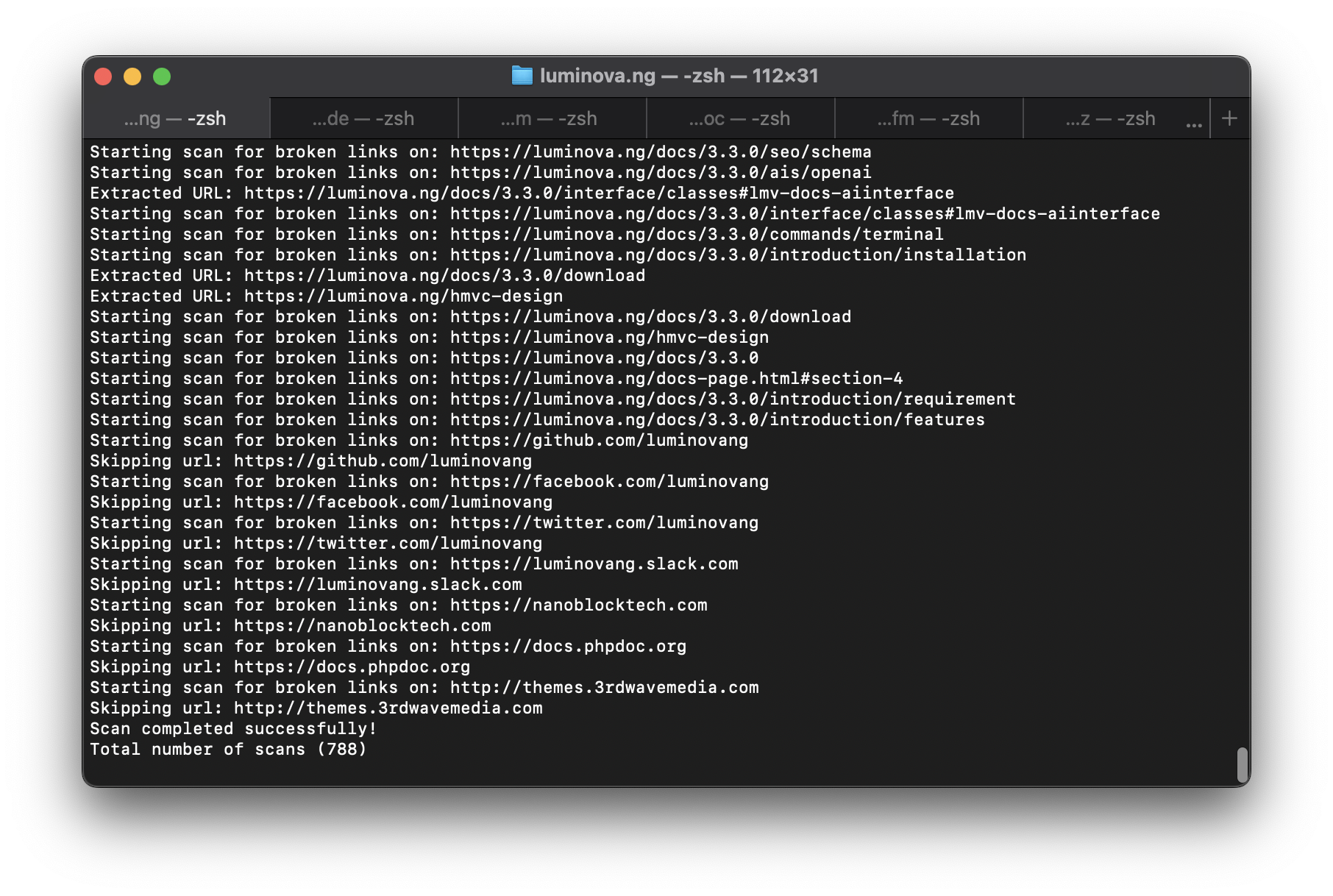Zoom the terminal with green button
This screenshot has height=896, width=1333.
click(x=162, y=77)
